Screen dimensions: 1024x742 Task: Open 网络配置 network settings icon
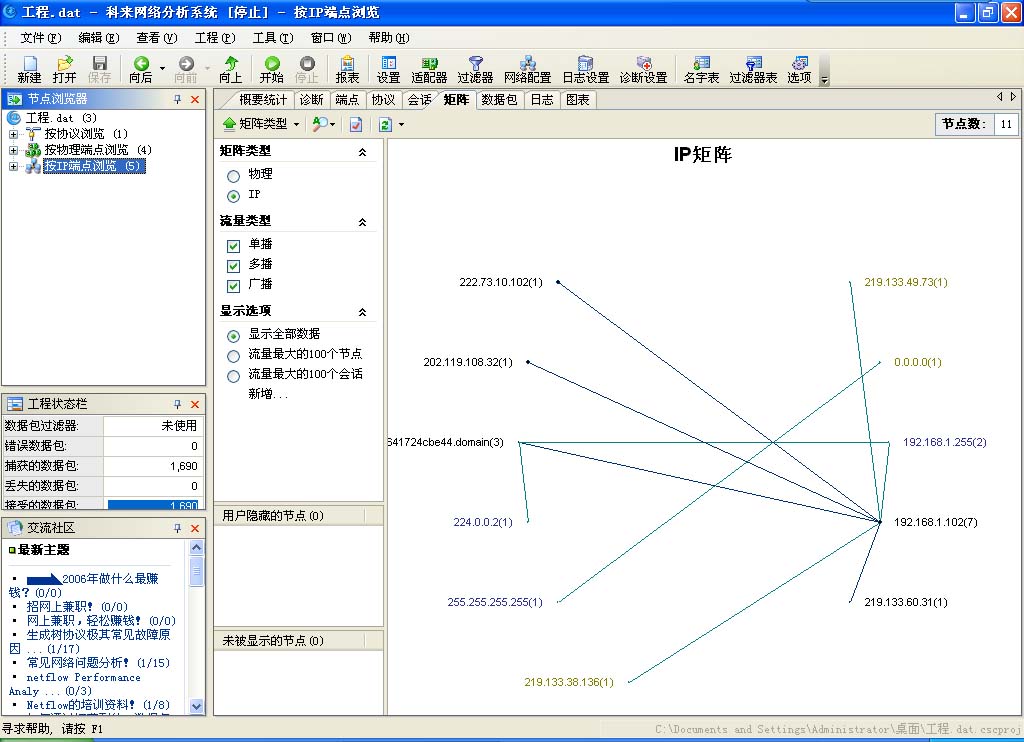pyautogui.click(x=527, y=69)
